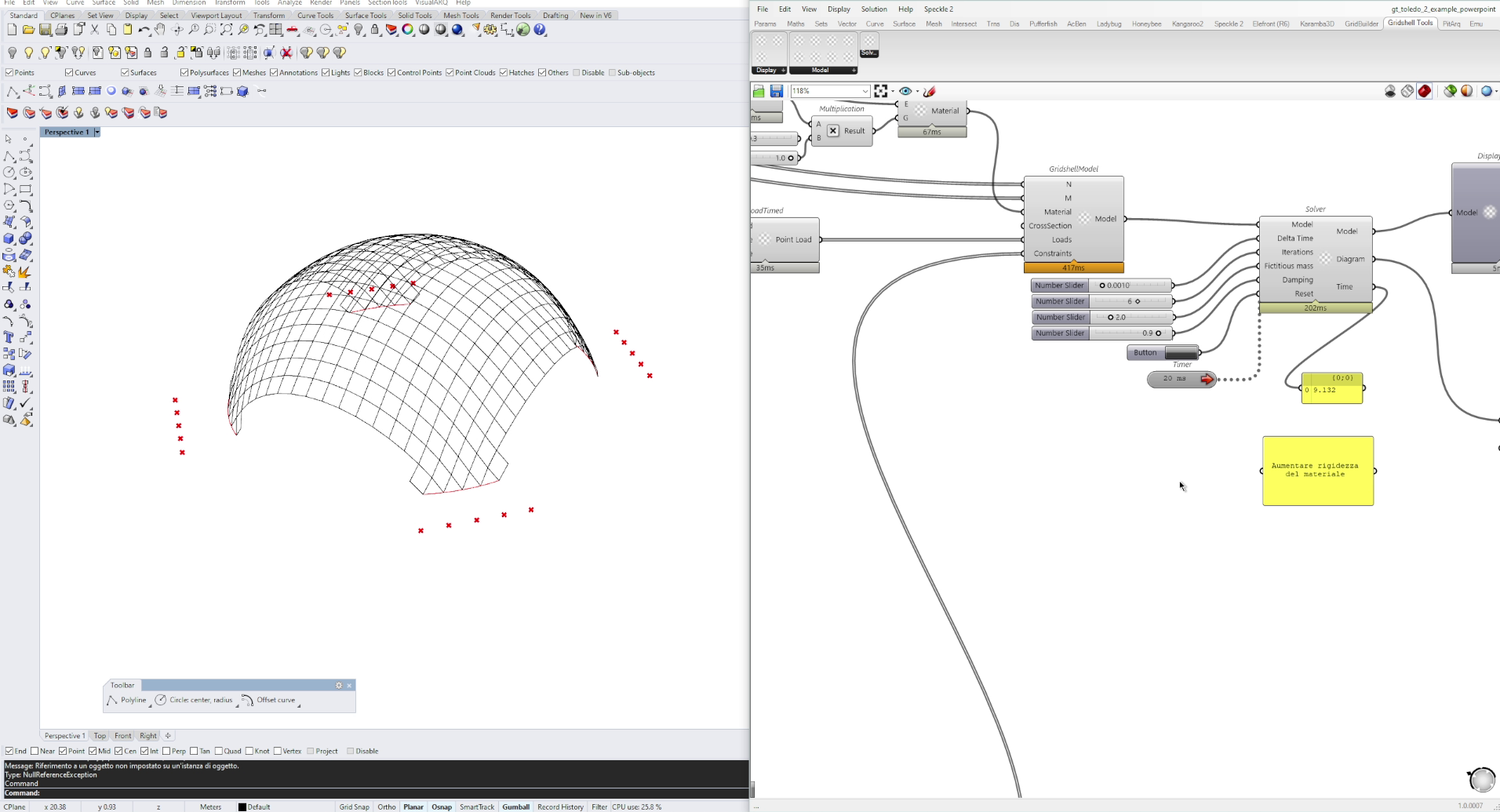The image size is (1500, 812).
Task: Add a viewport tab with the plus tab
Action: point(168,735)
